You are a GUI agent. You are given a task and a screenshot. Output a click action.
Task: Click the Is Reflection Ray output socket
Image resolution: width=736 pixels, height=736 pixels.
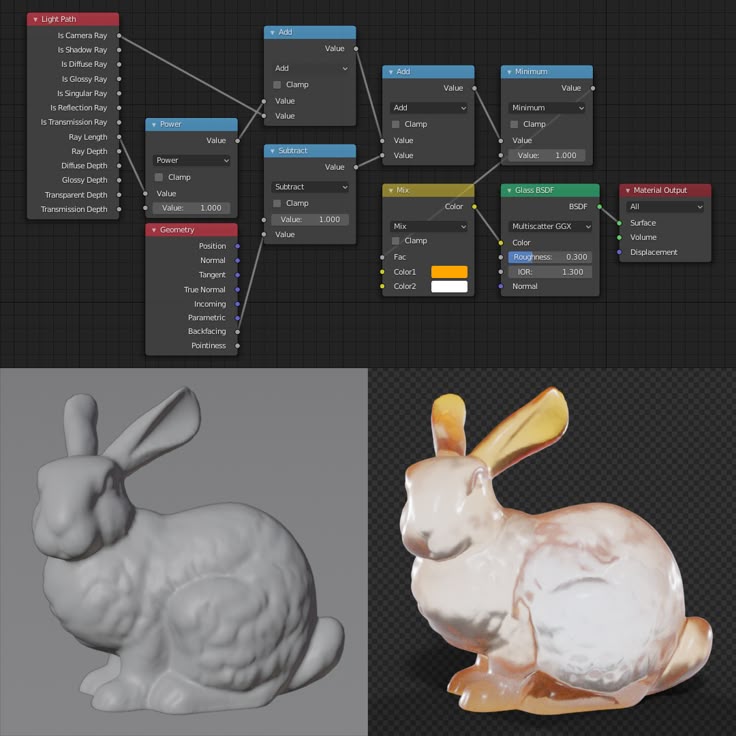tap(119, 108)
